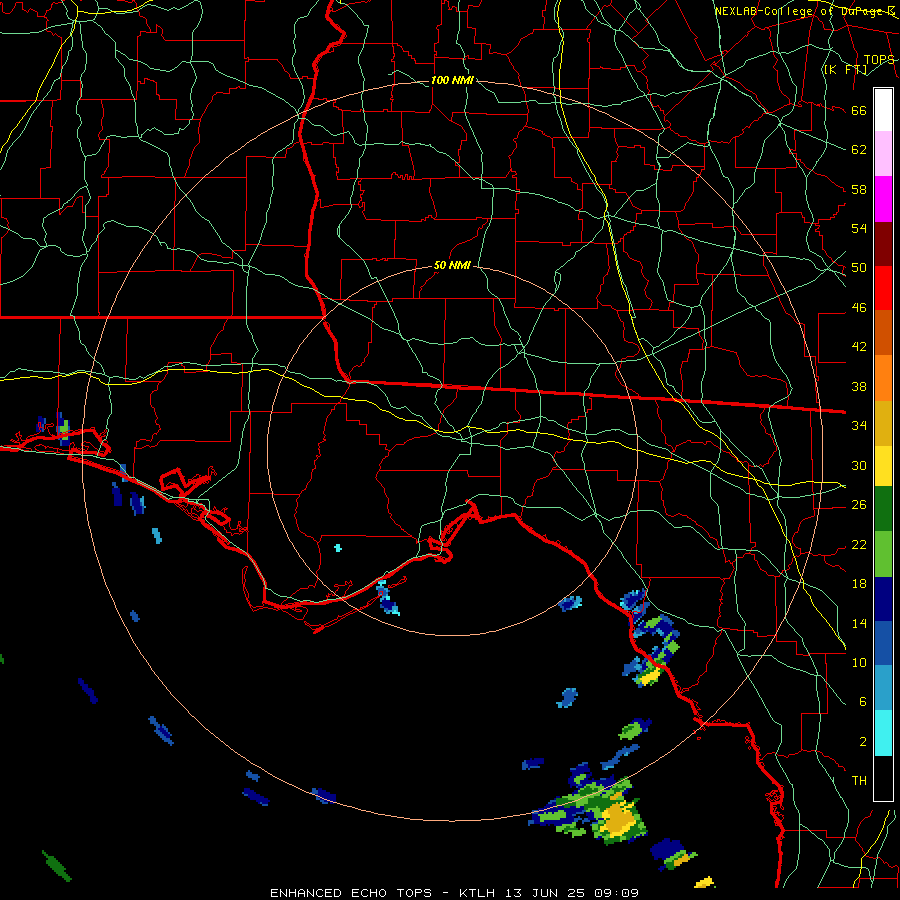Click the legend value "62"
Screen dimensions: 900x900
(x=859, y=150)
